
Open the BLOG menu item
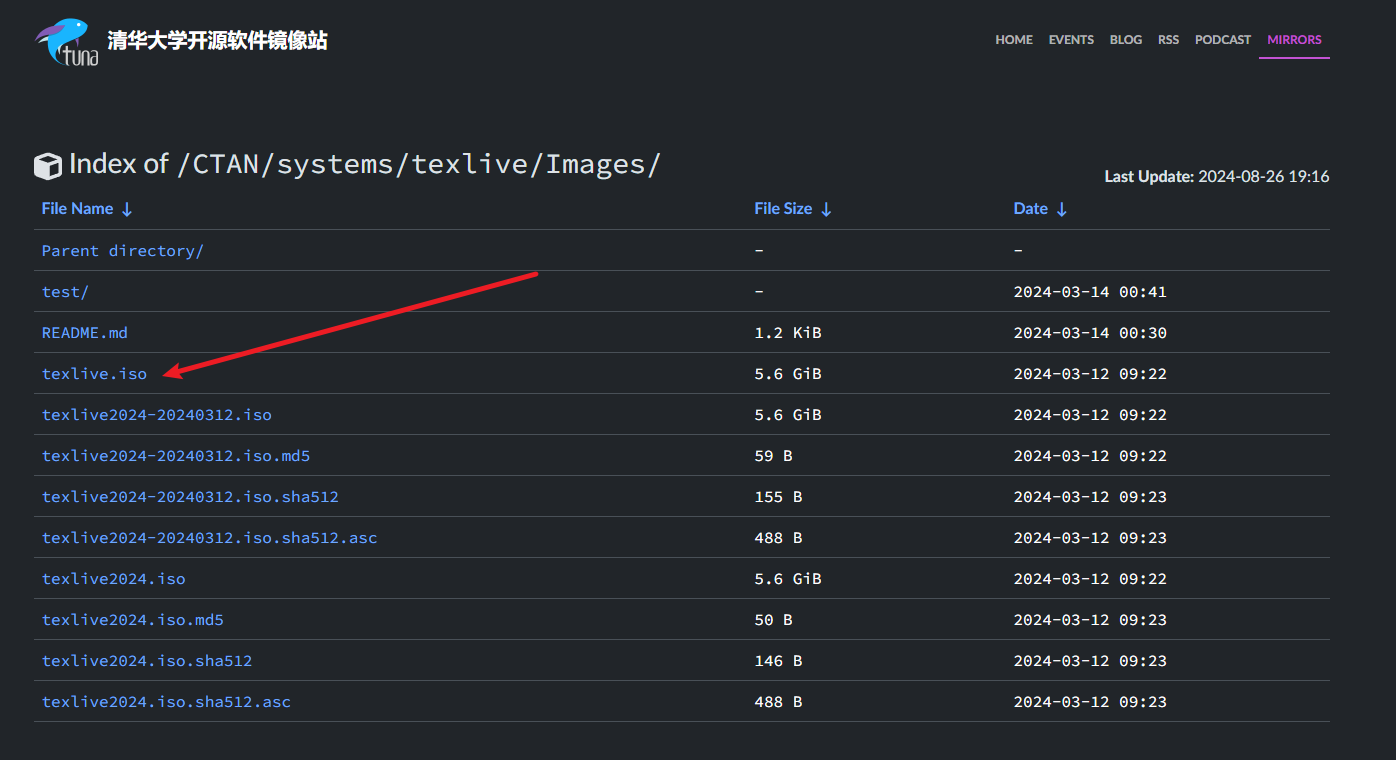[1126, 40]
